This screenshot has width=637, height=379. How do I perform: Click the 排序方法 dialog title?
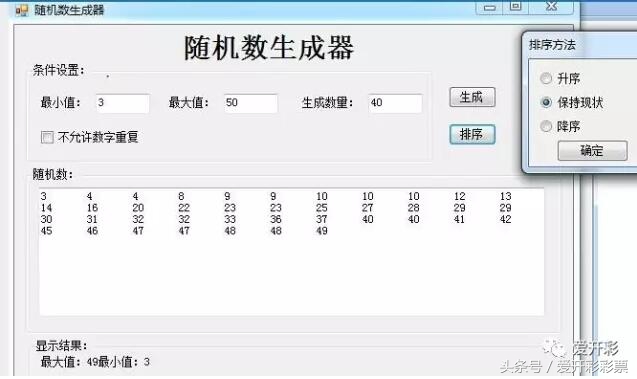pyautogui.click(x=552, y=45)
